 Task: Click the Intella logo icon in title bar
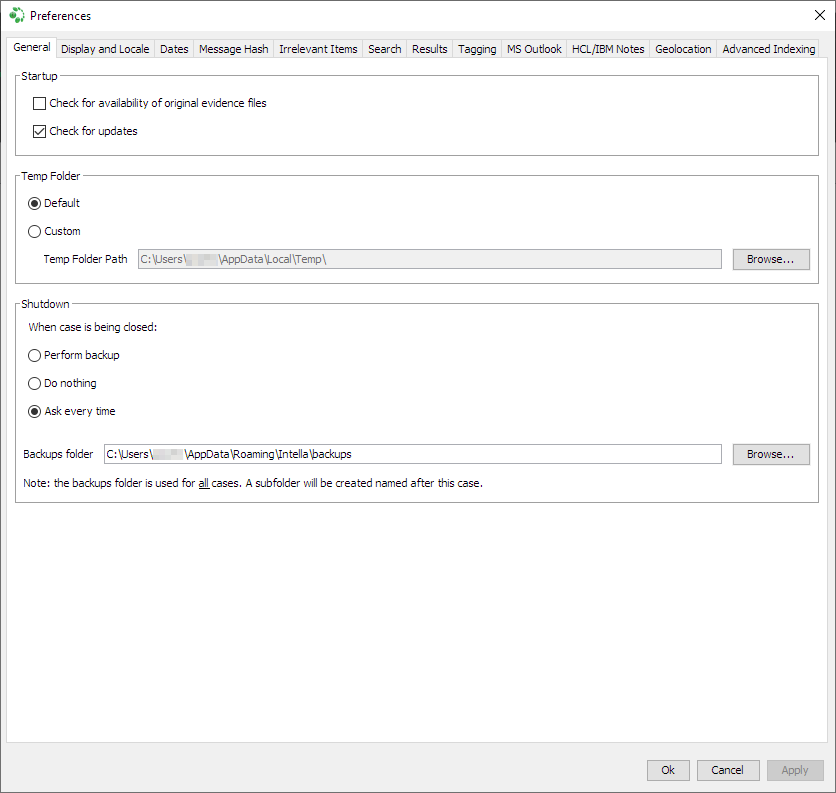16,15
